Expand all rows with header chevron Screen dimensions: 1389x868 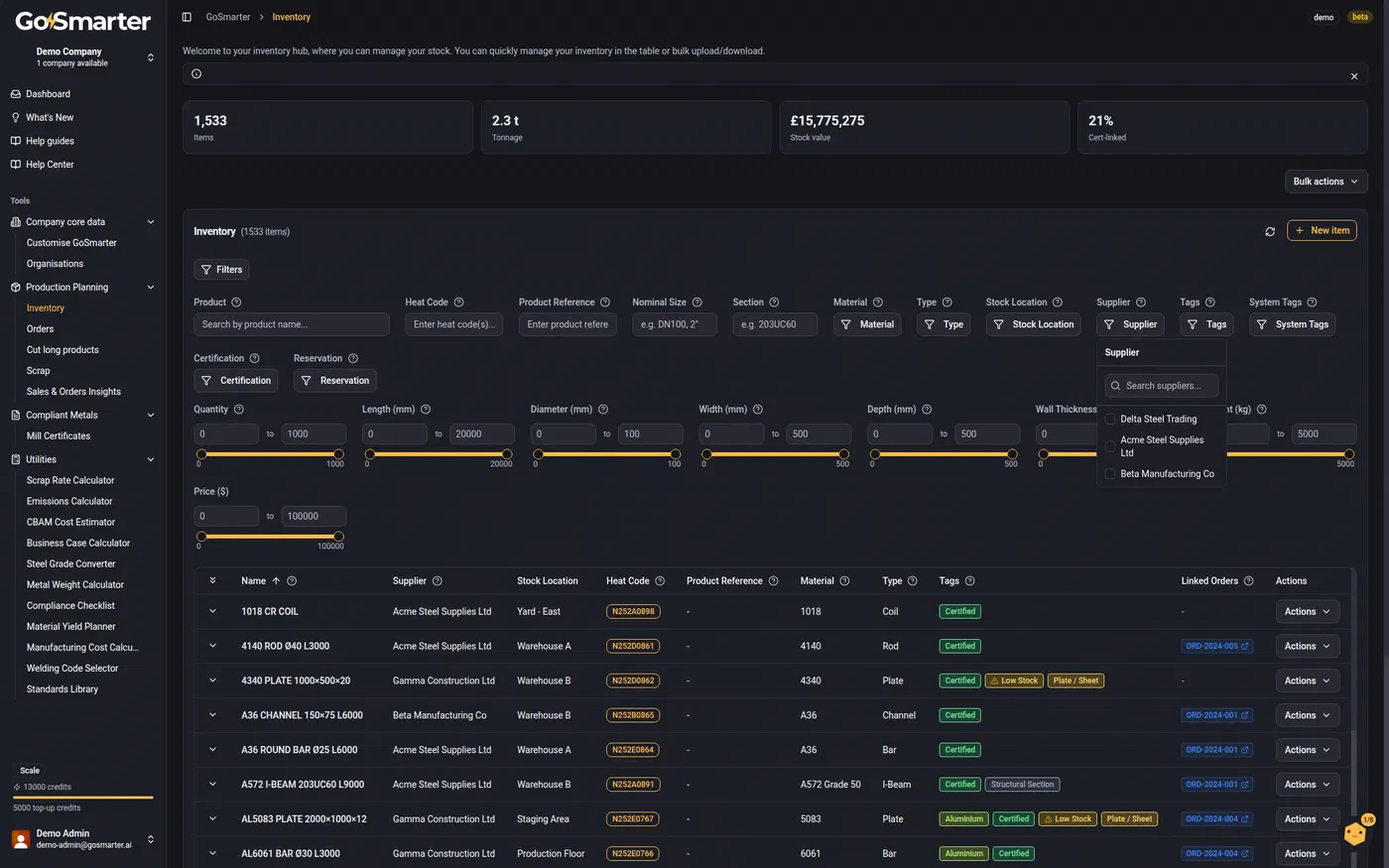(212, 581)
